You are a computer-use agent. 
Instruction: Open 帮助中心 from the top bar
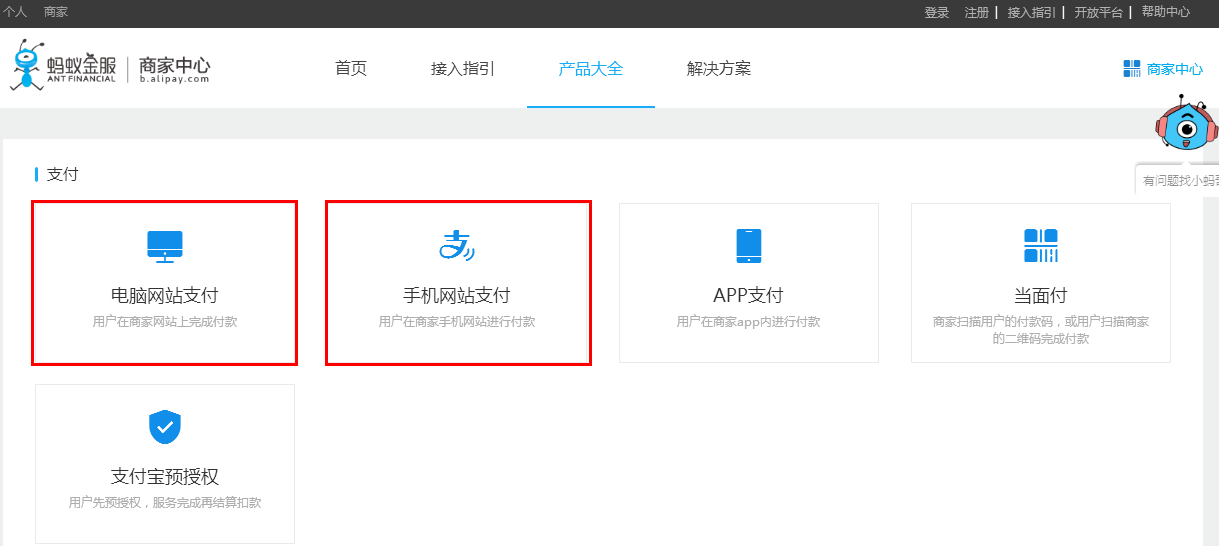point(1165,13)
